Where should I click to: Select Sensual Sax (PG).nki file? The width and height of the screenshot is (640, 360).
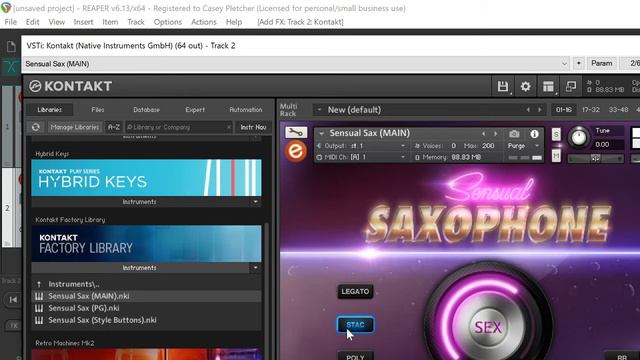84,308
